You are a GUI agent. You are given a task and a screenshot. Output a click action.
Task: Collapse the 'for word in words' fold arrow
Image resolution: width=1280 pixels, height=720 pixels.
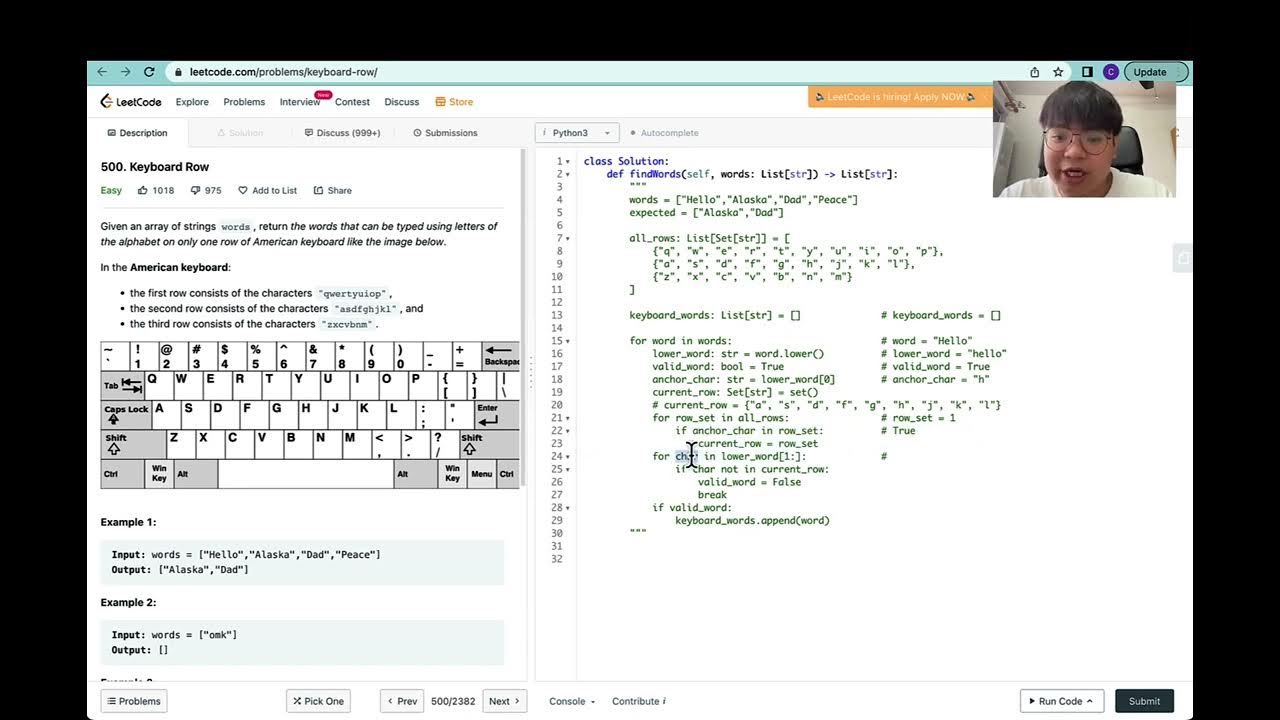pos(569,341)
